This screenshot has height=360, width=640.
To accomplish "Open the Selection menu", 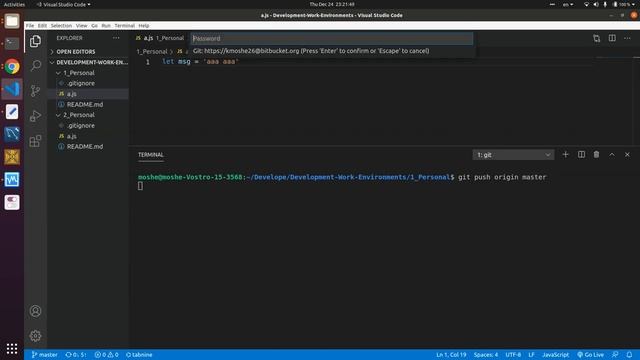I will coord(61,25).
